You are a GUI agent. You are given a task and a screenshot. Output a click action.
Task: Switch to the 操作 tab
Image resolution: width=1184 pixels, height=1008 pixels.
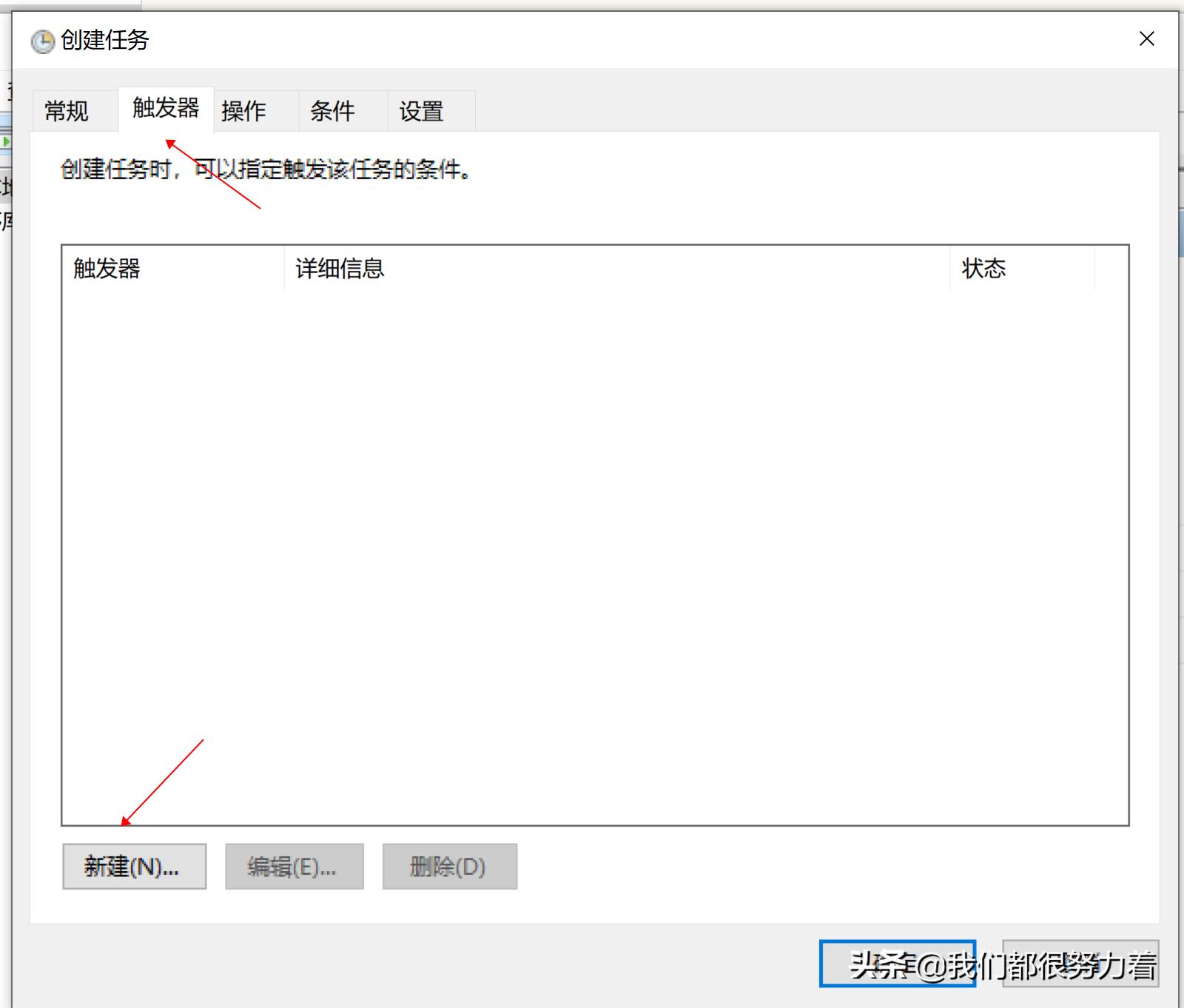click(246, 111)
